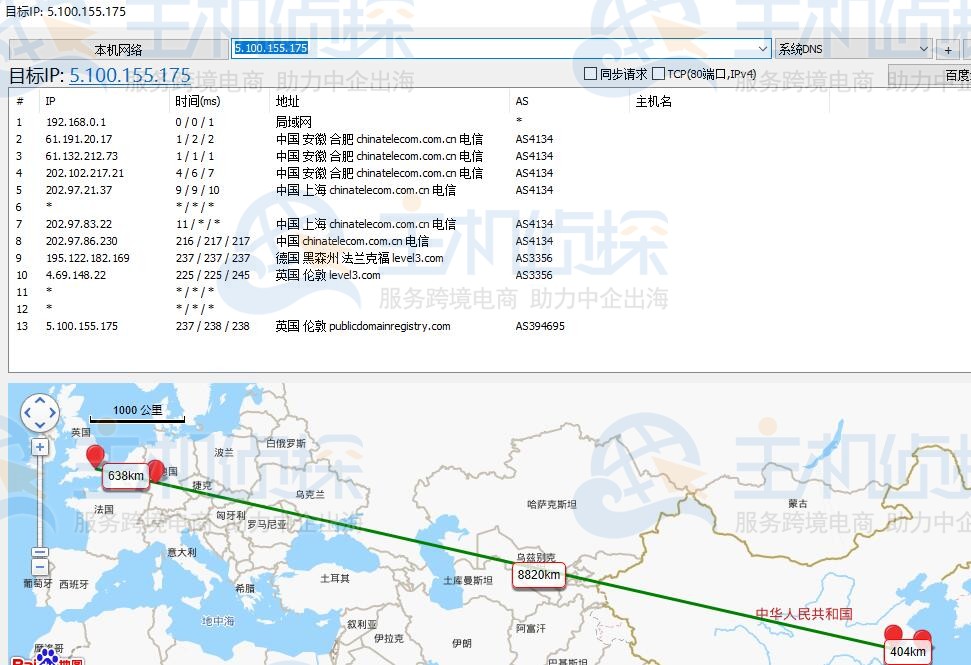Enable the 同步请求 checkbox
The width and height of the screenshot is (971, 665).
point(591,74)
